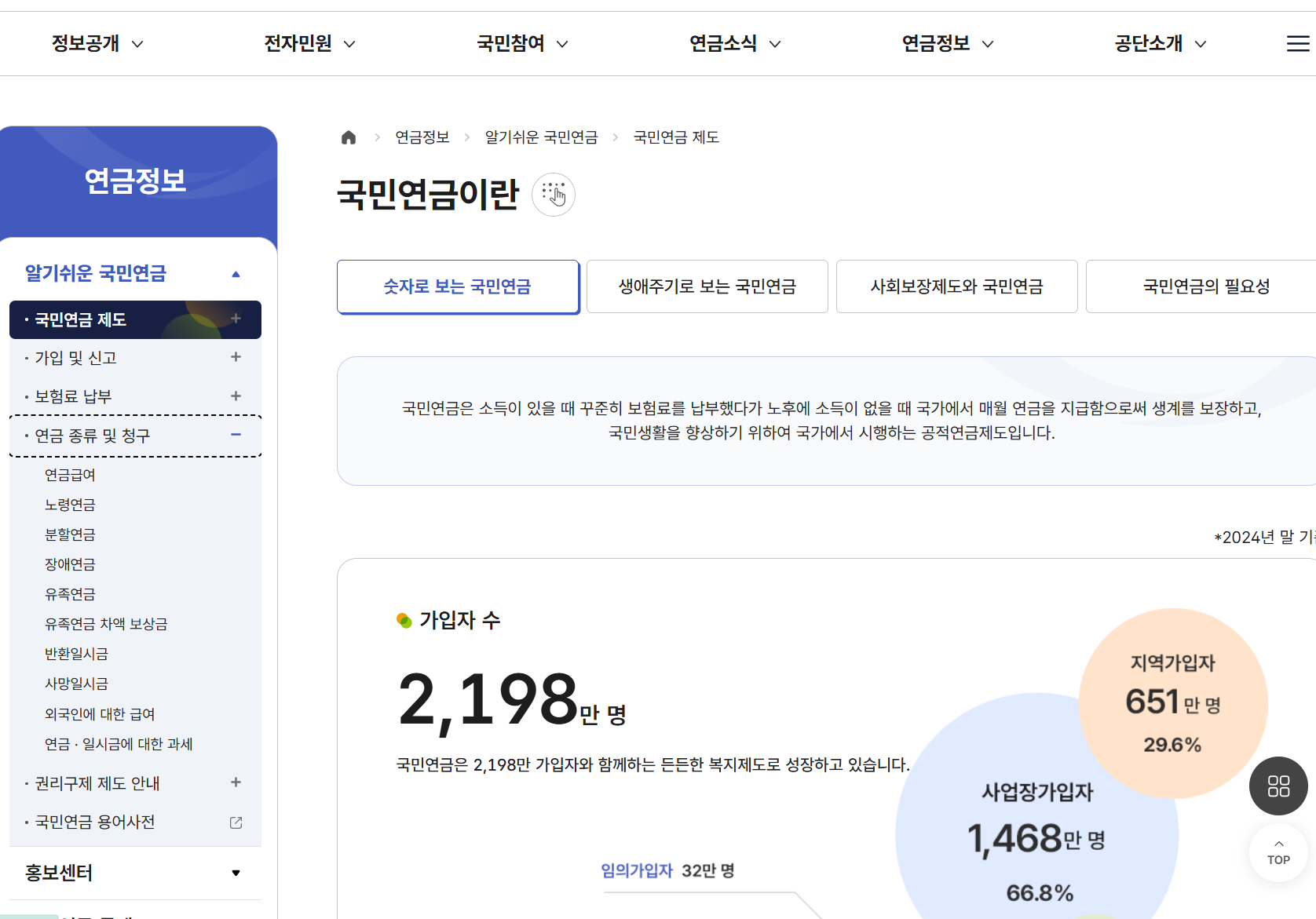
Task: Open 연금급여 sidebar submenu
Action: 70,475
